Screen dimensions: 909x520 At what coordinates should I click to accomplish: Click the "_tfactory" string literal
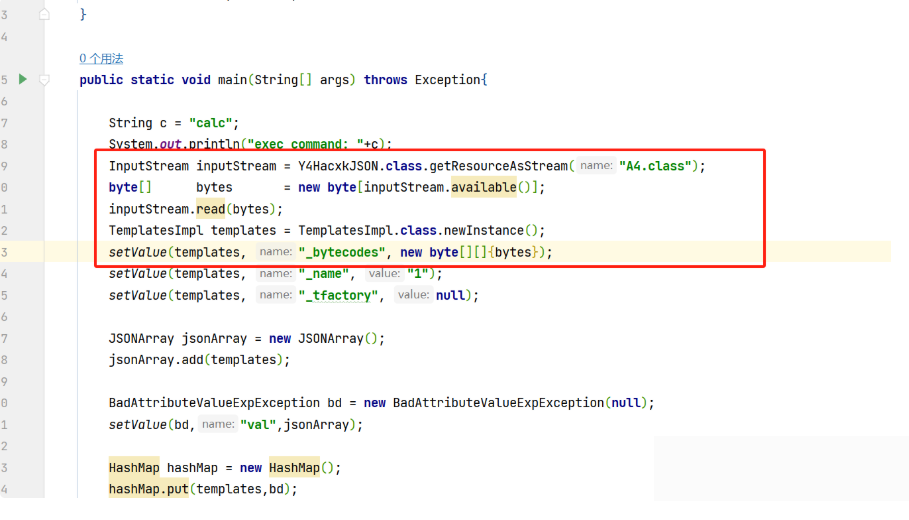click(339, 295)
